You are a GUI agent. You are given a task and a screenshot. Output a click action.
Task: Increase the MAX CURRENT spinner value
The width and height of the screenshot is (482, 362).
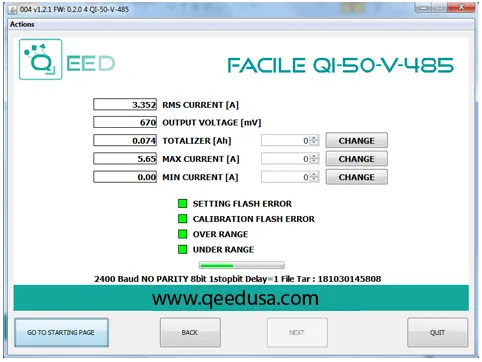314,156
